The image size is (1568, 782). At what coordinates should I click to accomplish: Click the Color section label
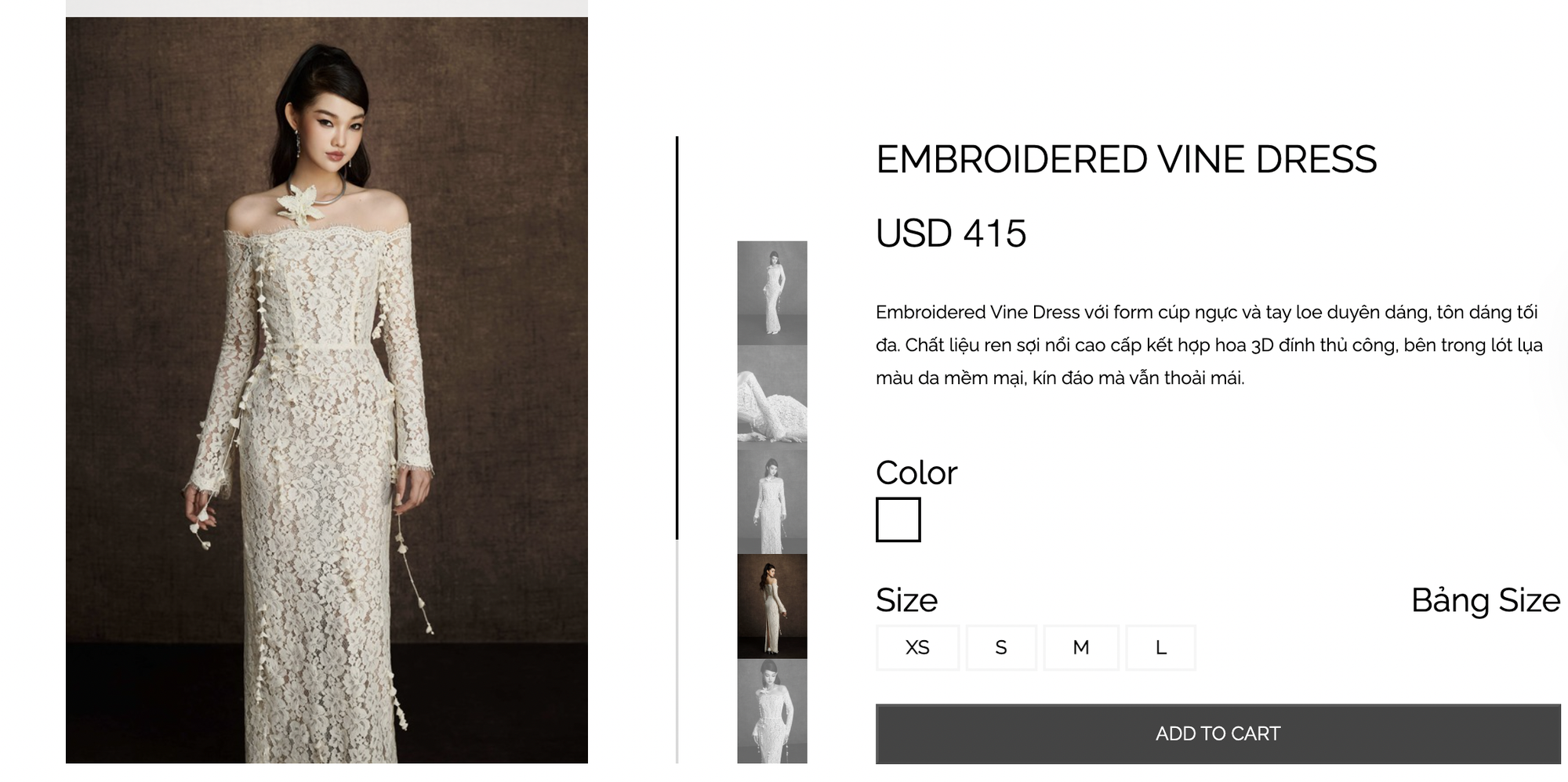(x=916, y=472)
